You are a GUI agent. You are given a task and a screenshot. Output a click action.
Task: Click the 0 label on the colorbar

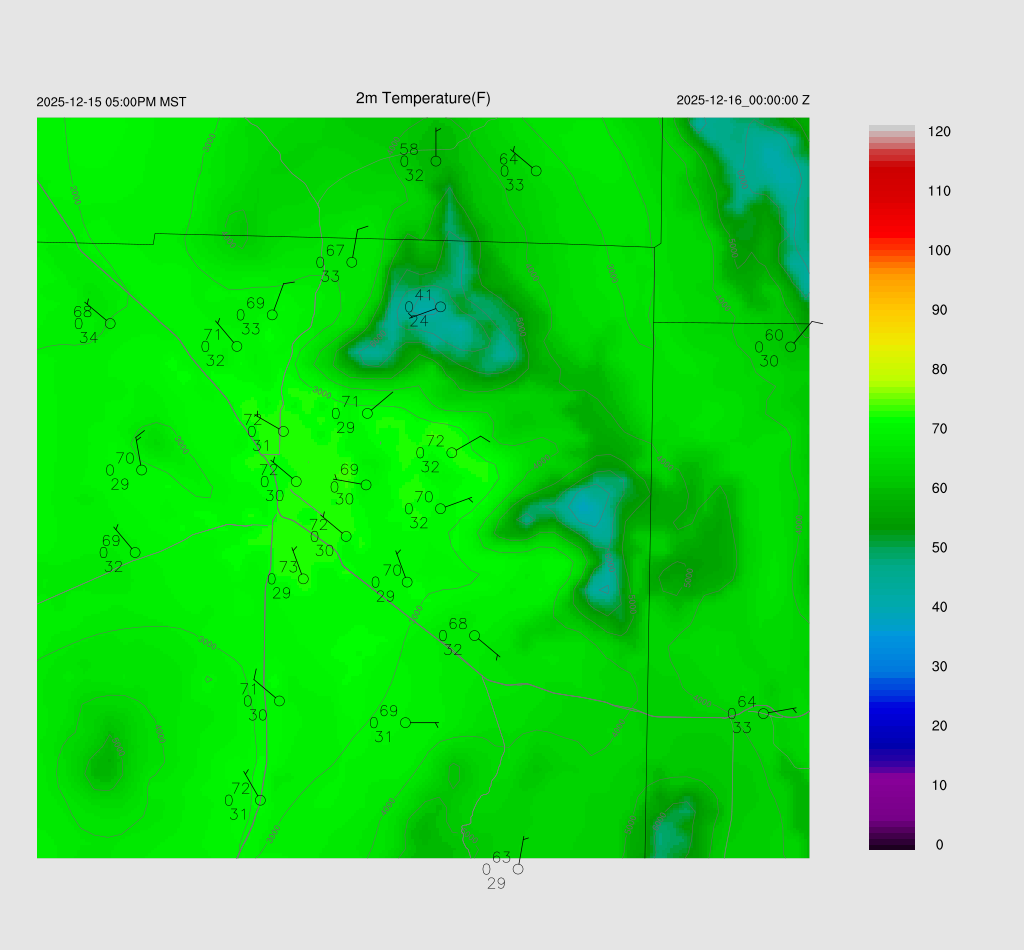tap(938, 845)
